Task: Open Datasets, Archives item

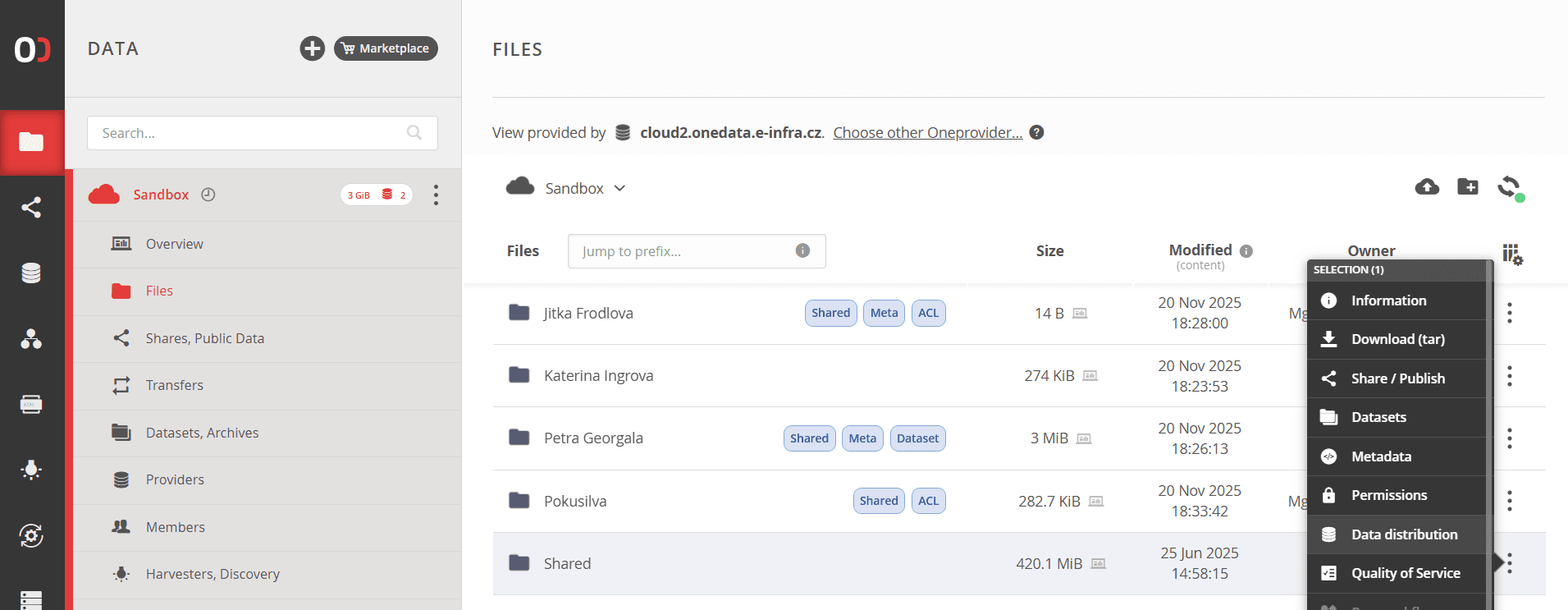Action: [x=267, y=433]
